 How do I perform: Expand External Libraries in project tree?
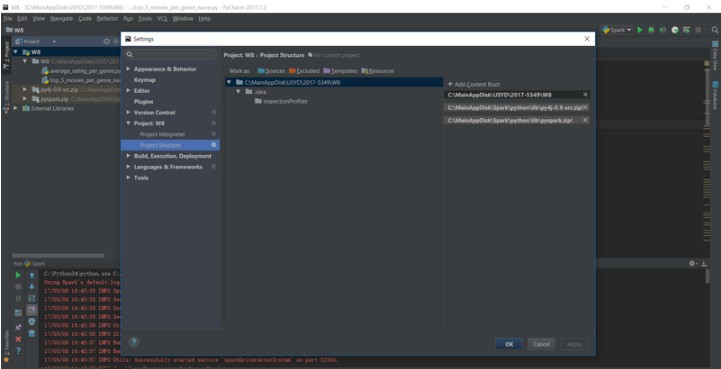pyautogui.click(x=16, y=109)
